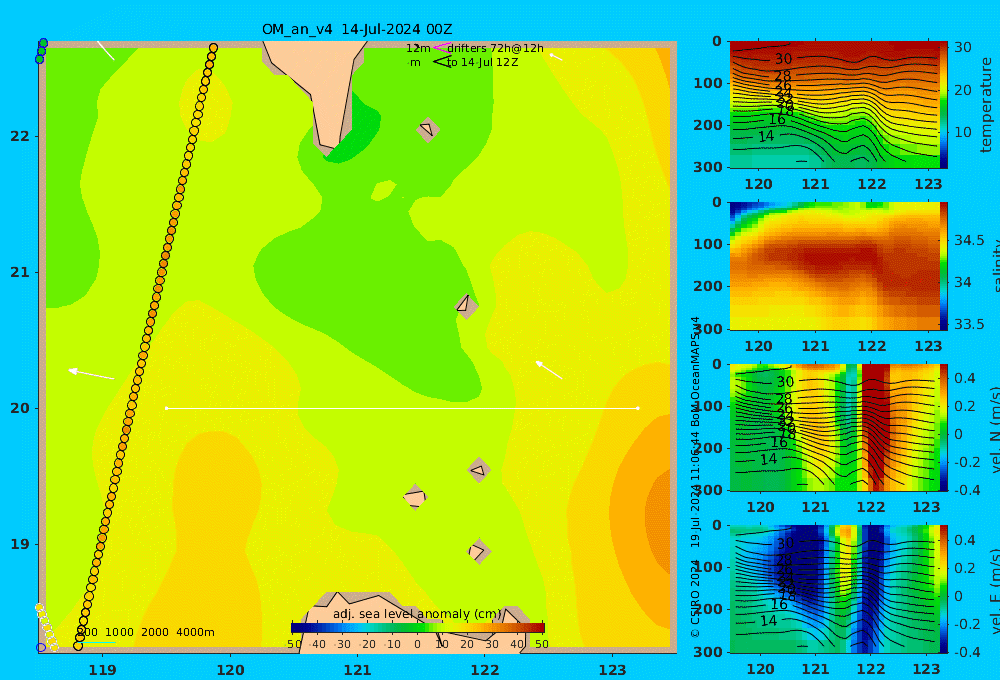Click the magenta drifter arrow legend symbol

point(441,47)
